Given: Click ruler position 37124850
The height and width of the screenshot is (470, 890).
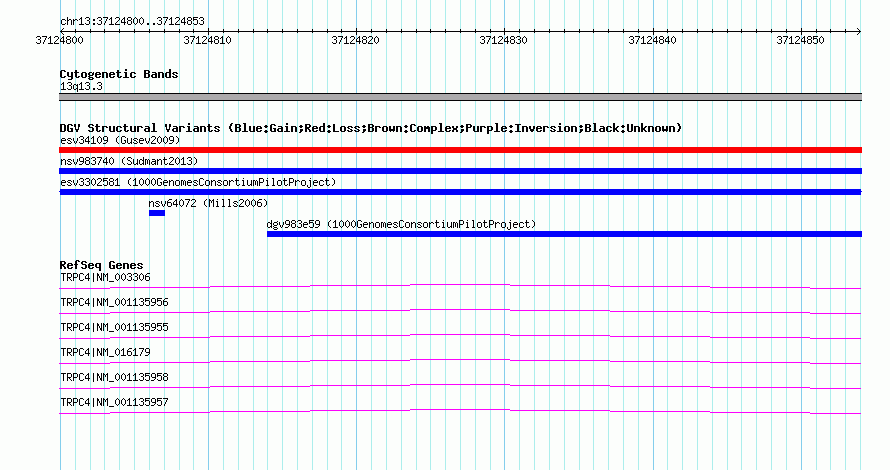Looking at the screenshot, I should (x=800, y=40).
